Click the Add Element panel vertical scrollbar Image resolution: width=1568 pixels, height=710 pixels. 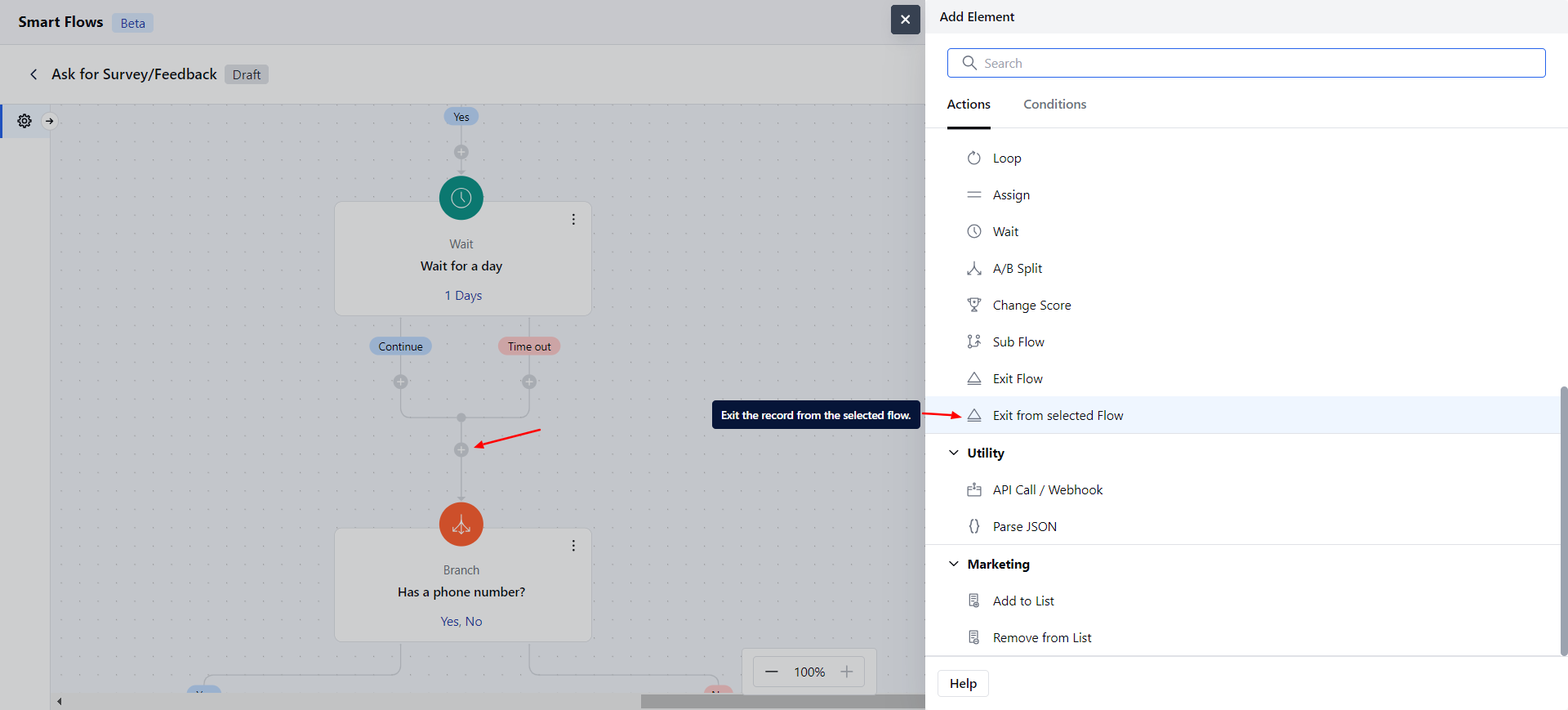(x=1564, y=520)
